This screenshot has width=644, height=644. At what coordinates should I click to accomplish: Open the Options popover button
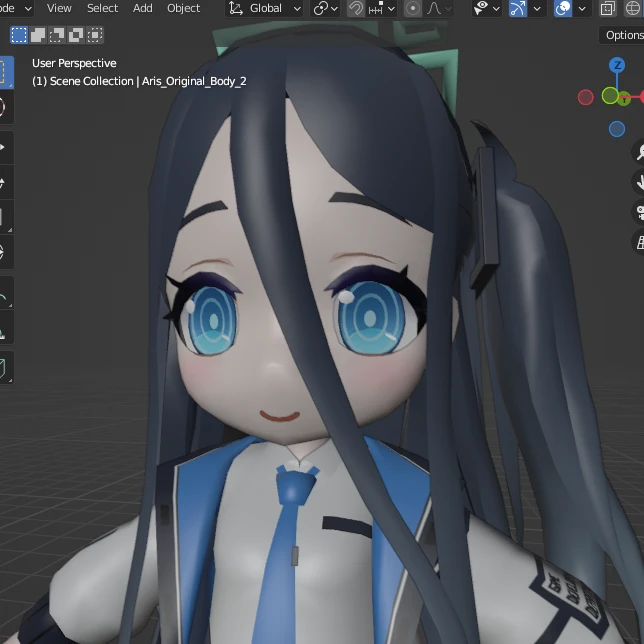pyautogui.click(x=623, y=35)
